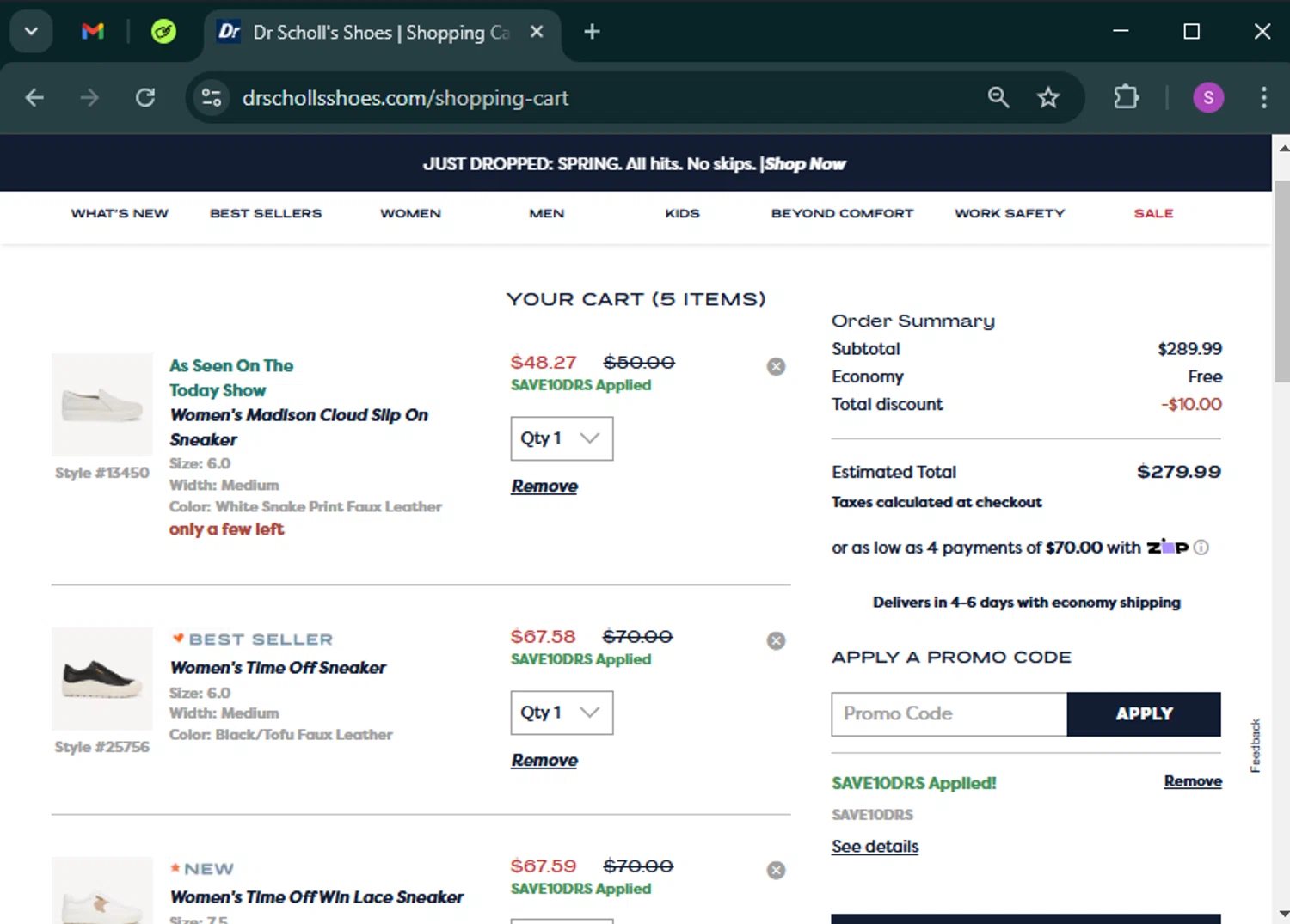Open the Feedback side tab
Viewport: 1290px width, 924px height.
click(x=1256, y=745)
